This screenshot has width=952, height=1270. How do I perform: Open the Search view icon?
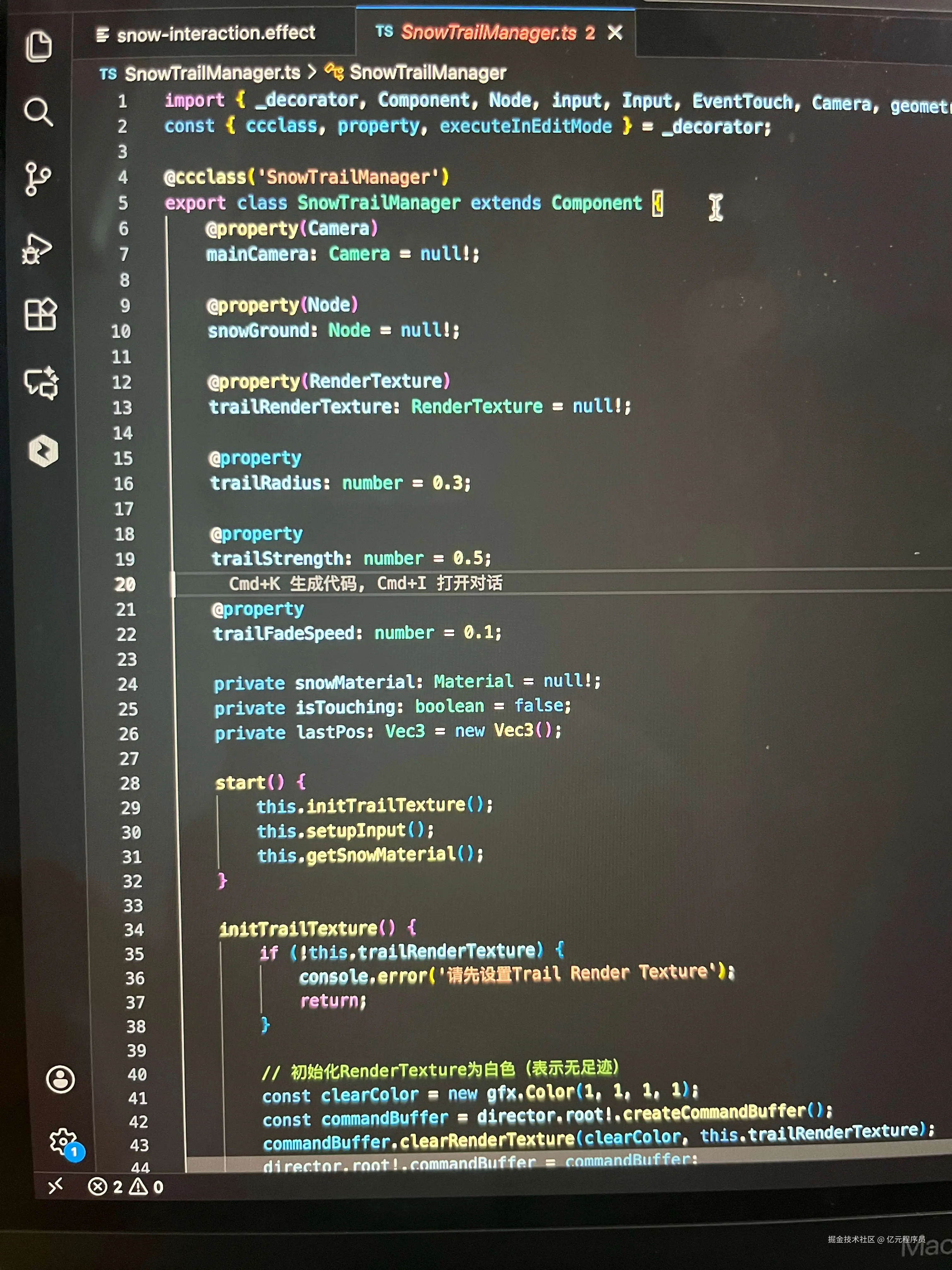38,112
